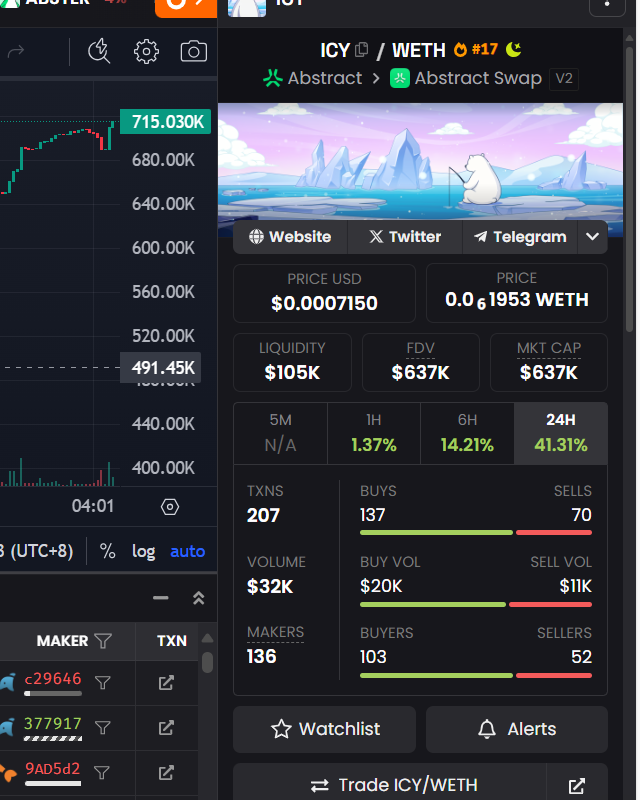Click the 04:01 time axis label
This screenshot has width=640, height=800.
tap(93, 506)
